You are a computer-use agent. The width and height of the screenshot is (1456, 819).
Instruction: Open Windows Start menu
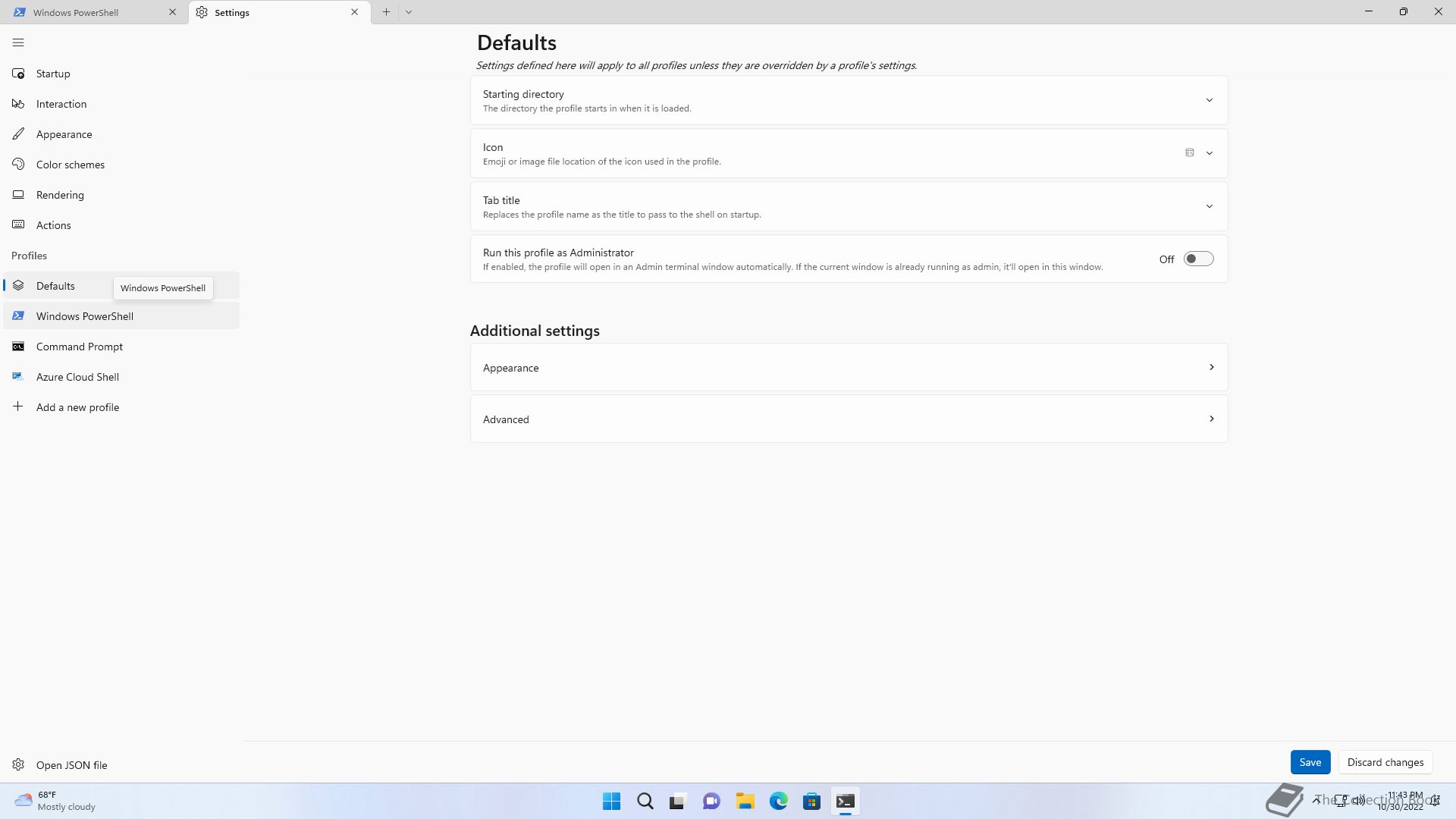(x=611, y=802)
